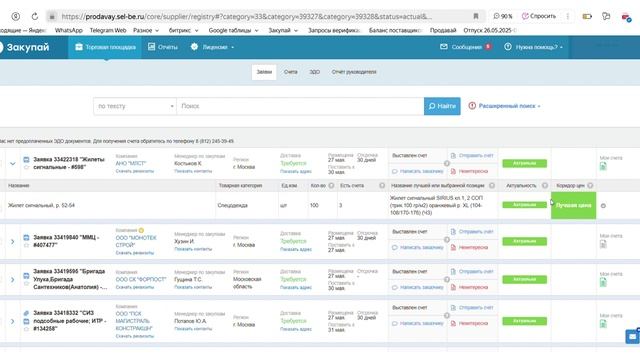
Task: Reload the page with the browser refresh icon
Action: (x=35, y=16)
